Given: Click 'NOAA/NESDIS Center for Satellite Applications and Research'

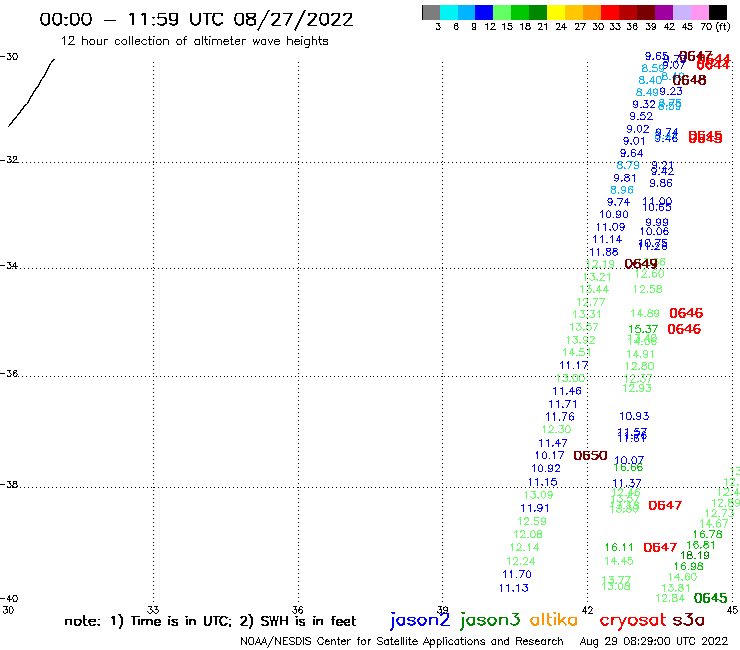Looking at the screenshot, I should pos(402,641).
